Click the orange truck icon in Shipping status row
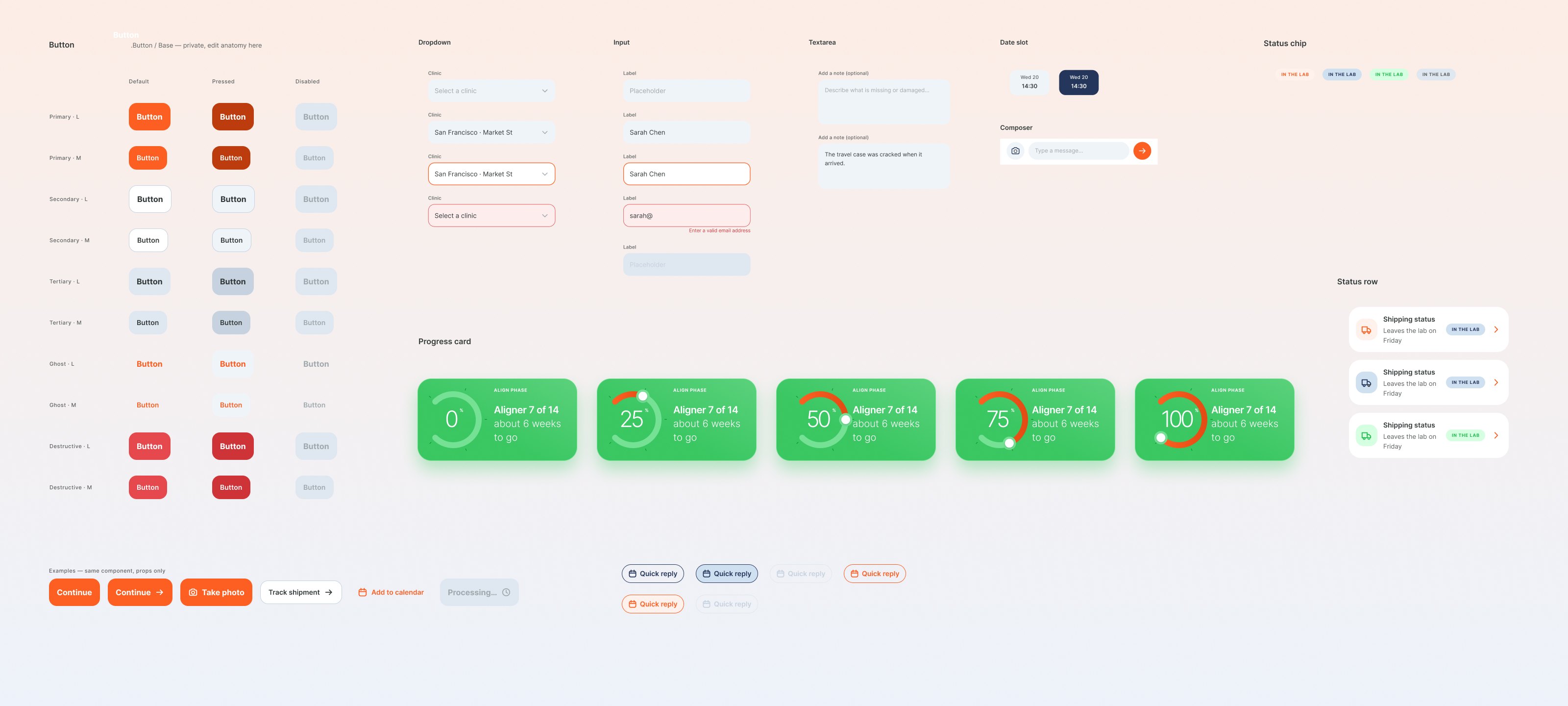1568x706 pixels. click(1366, 329)
